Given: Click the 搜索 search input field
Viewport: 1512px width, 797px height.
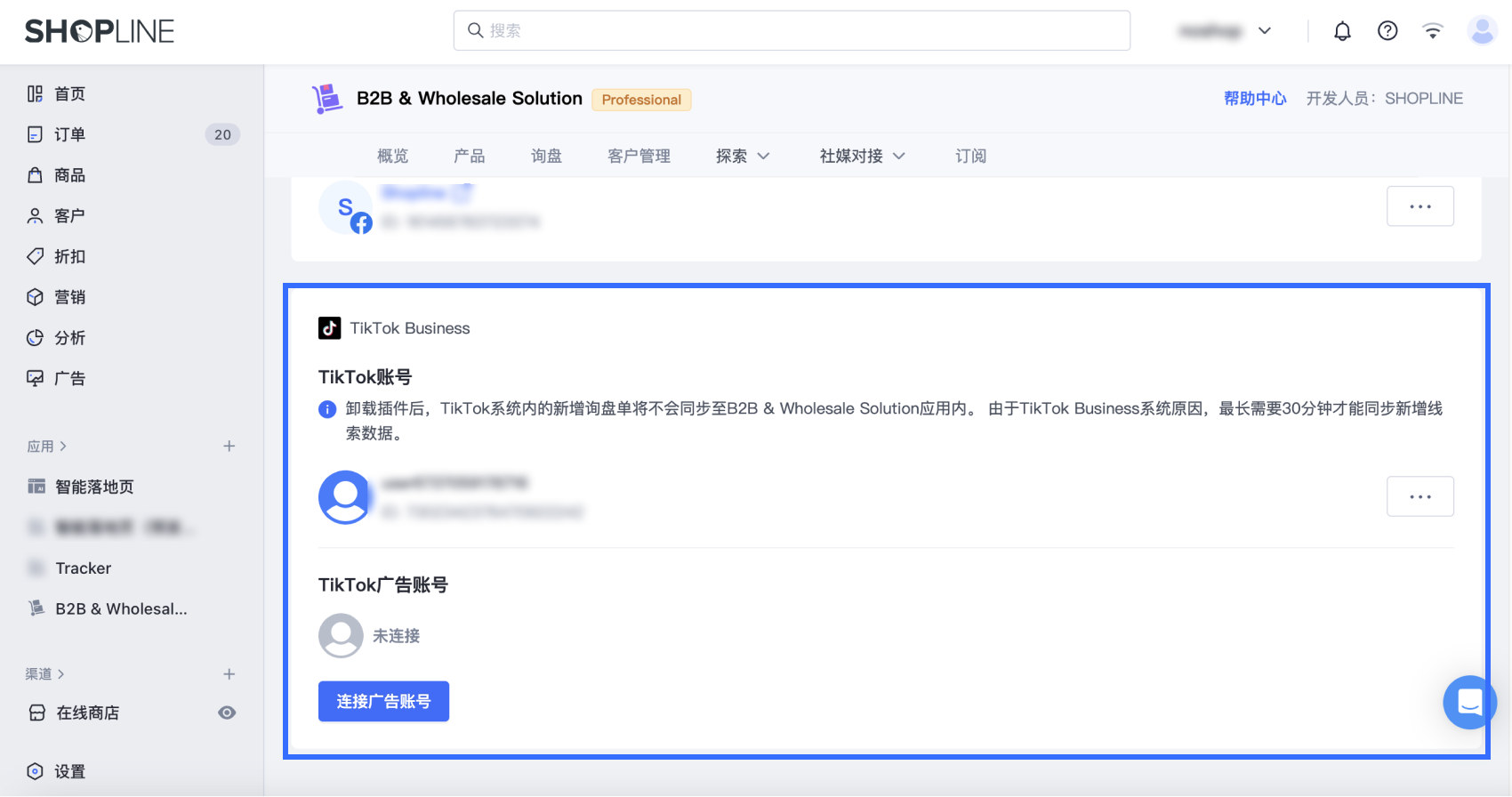Looking at the screenshot, I should pos(792,31).
